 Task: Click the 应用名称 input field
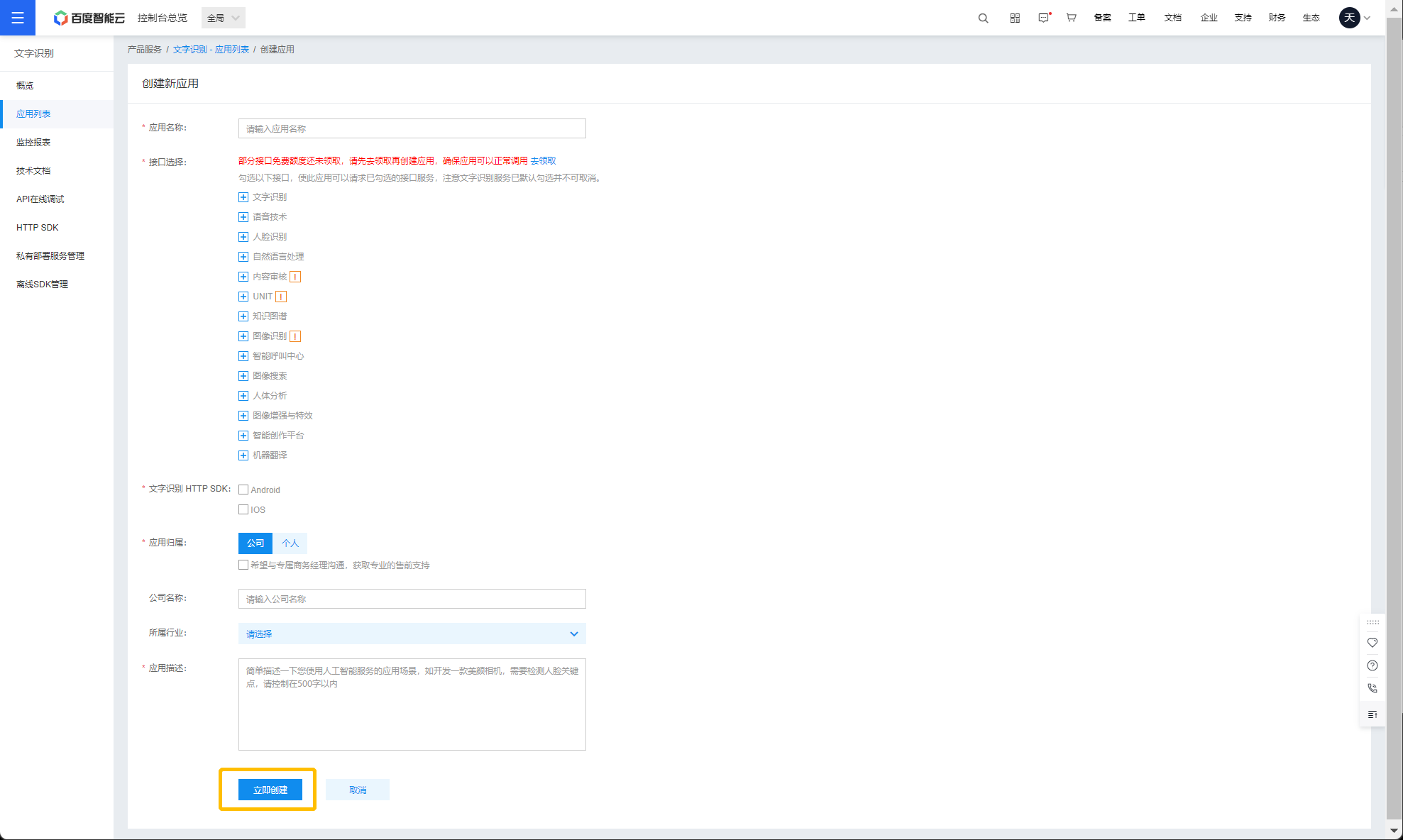tap(412, 128)
